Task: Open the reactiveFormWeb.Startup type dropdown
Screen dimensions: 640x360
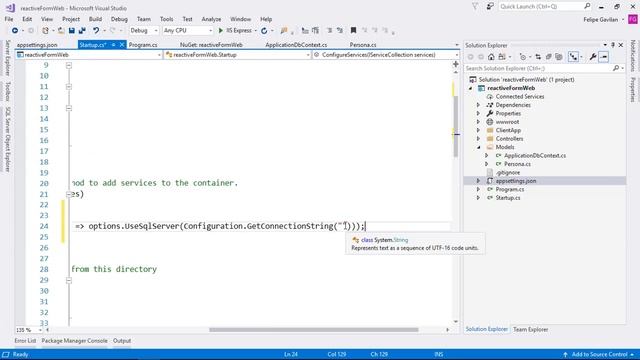Action: pyautogui.click(x=238, y=55)
